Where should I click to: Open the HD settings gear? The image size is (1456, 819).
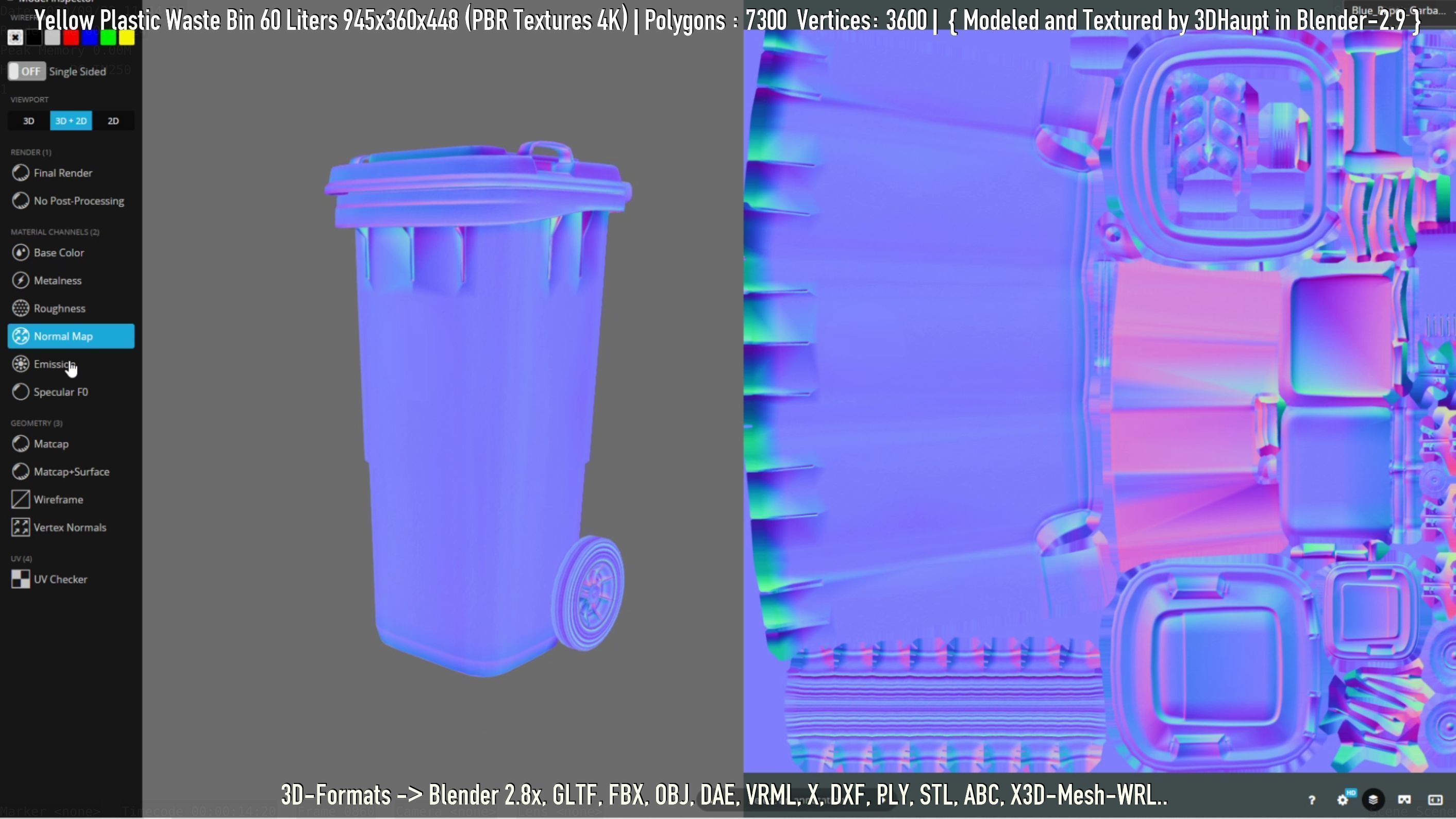tap(1344, 799)
